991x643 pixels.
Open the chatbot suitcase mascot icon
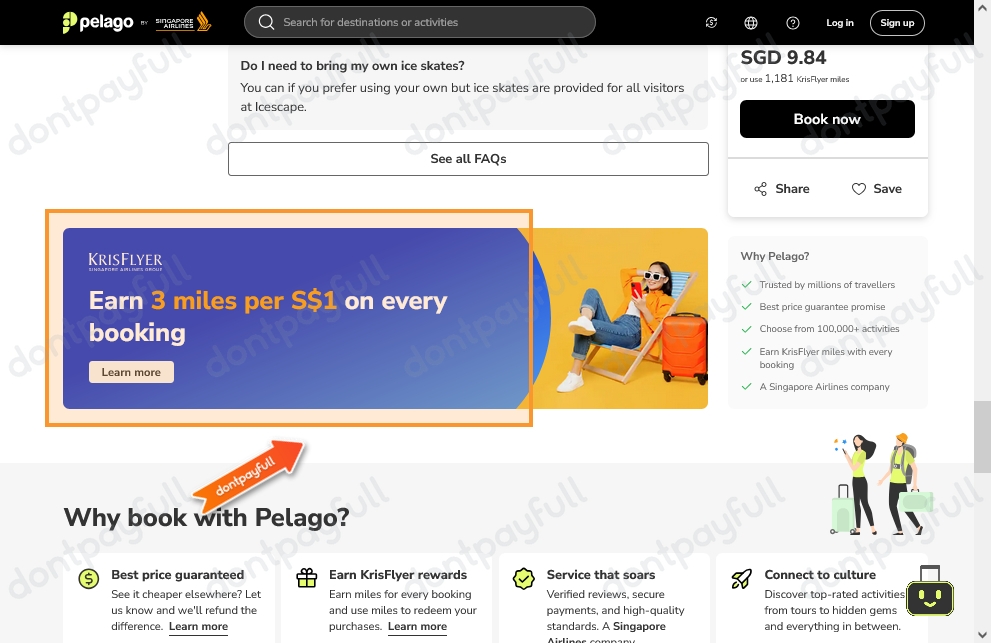[x=930, y=591]
